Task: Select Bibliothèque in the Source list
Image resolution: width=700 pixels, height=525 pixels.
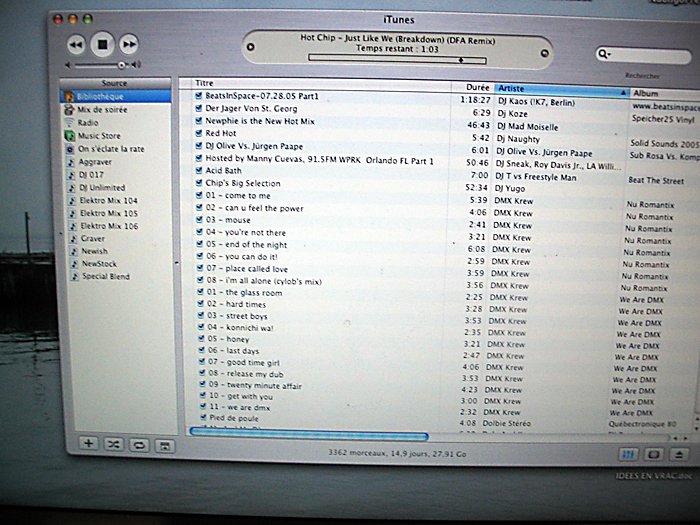Action: 116,96
